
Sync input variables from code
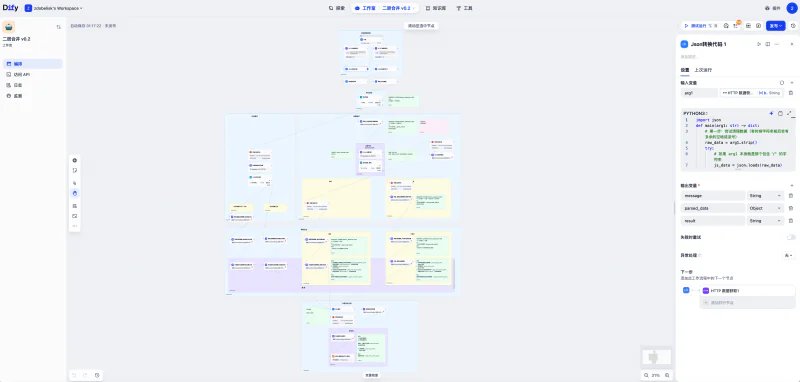782,83
